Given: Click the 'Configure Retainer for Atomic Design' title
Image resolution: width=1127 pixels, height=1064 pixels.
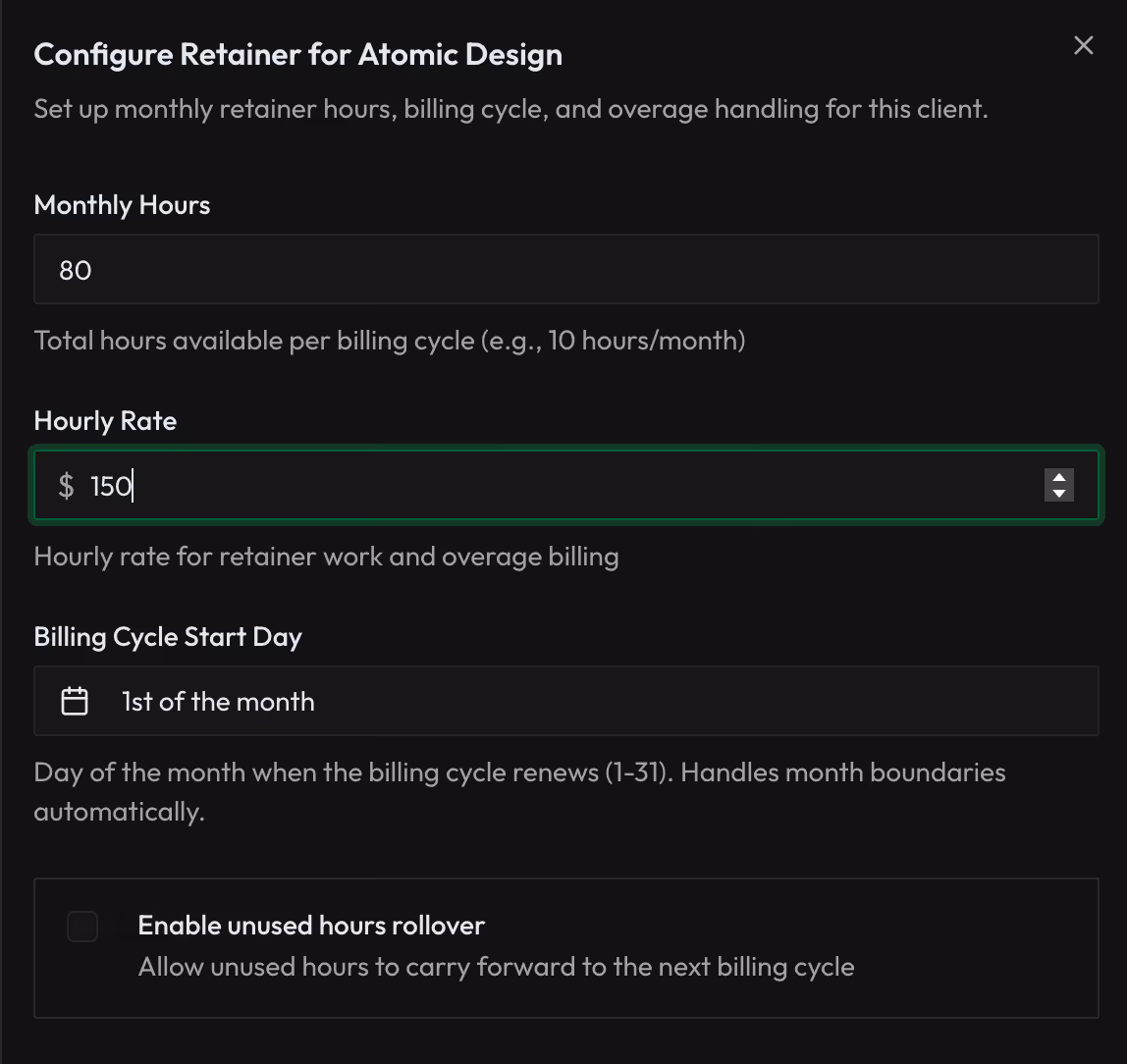Looking at the screenshot, I should pos(298,54).
